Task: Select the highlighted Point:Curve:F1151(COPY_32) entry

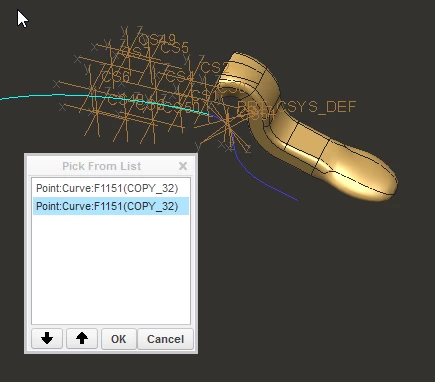Action: point(111,206)
